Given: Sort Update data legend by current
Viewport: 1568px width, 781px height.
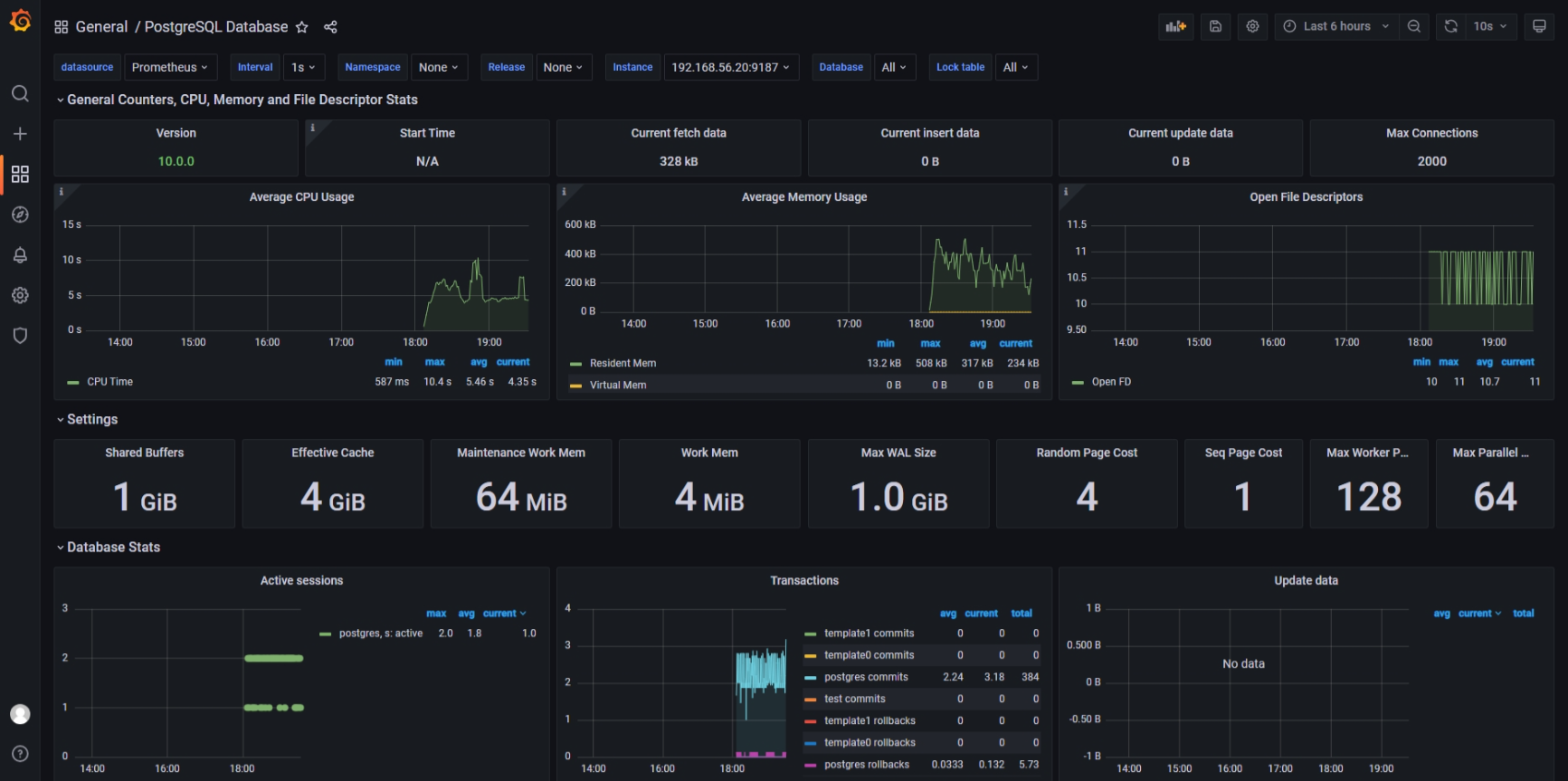Looking at the screenshot, I should tap(1479, 614).
